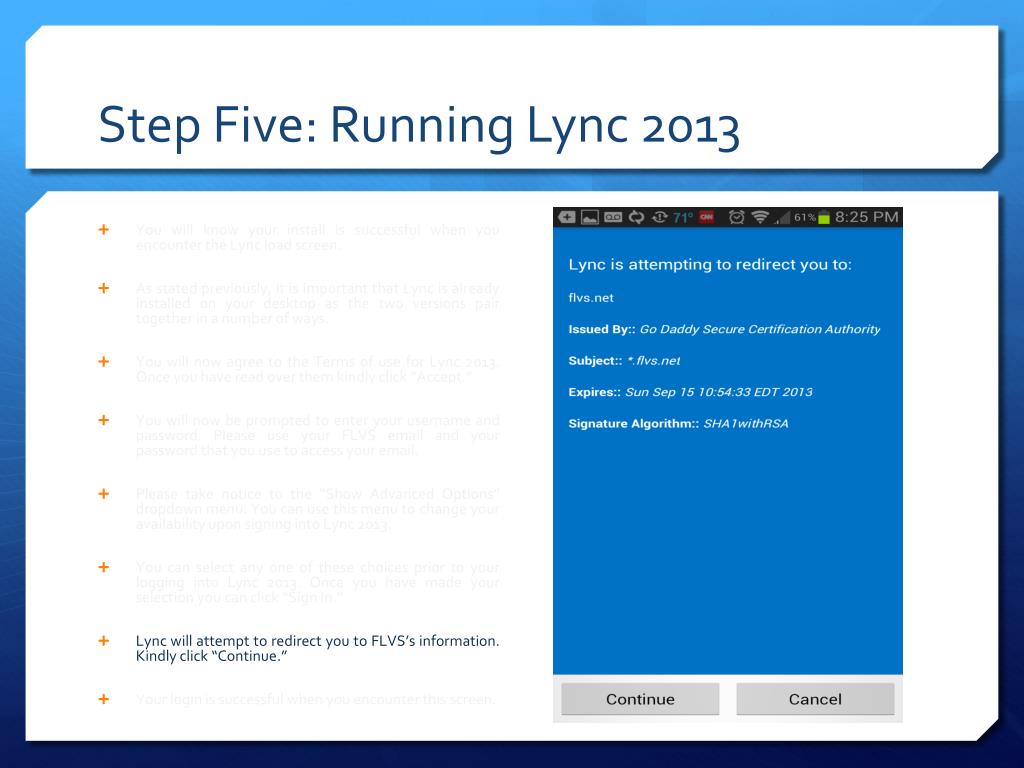
Task: Tap the cellular signal strength icon
Action: coord(782,217)
